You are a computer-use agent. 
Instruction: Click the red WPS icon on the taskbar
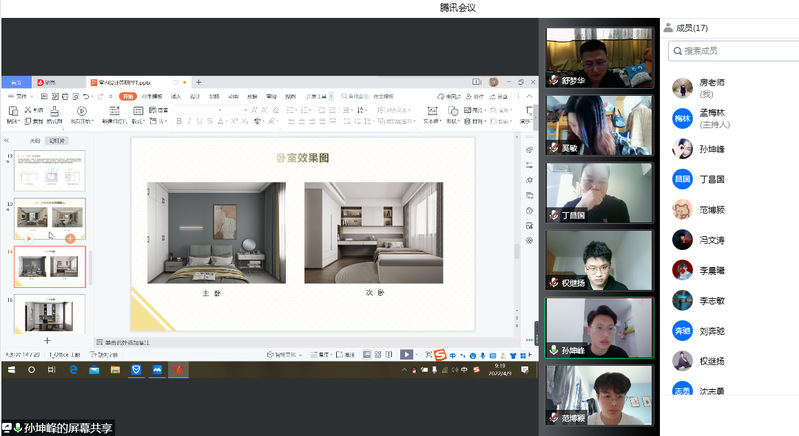coord(179,369)
